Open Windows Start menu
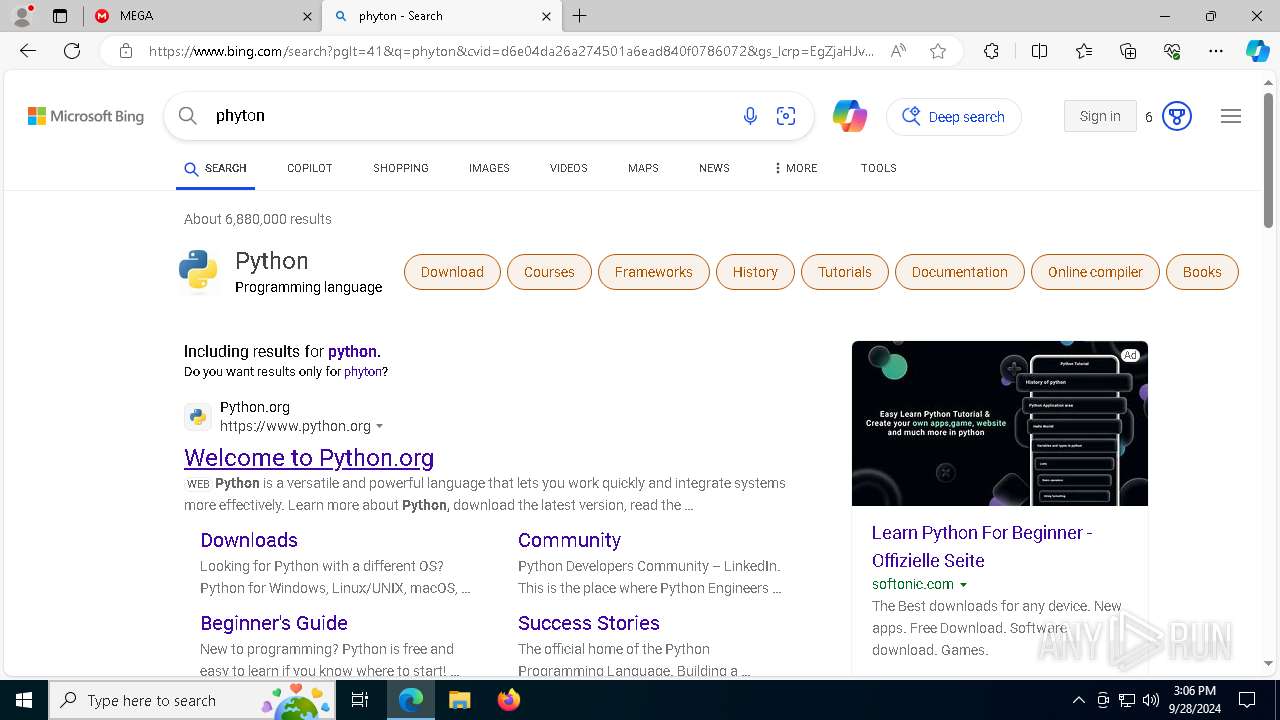Screen dimensions: 1280x720 point(24,700)
